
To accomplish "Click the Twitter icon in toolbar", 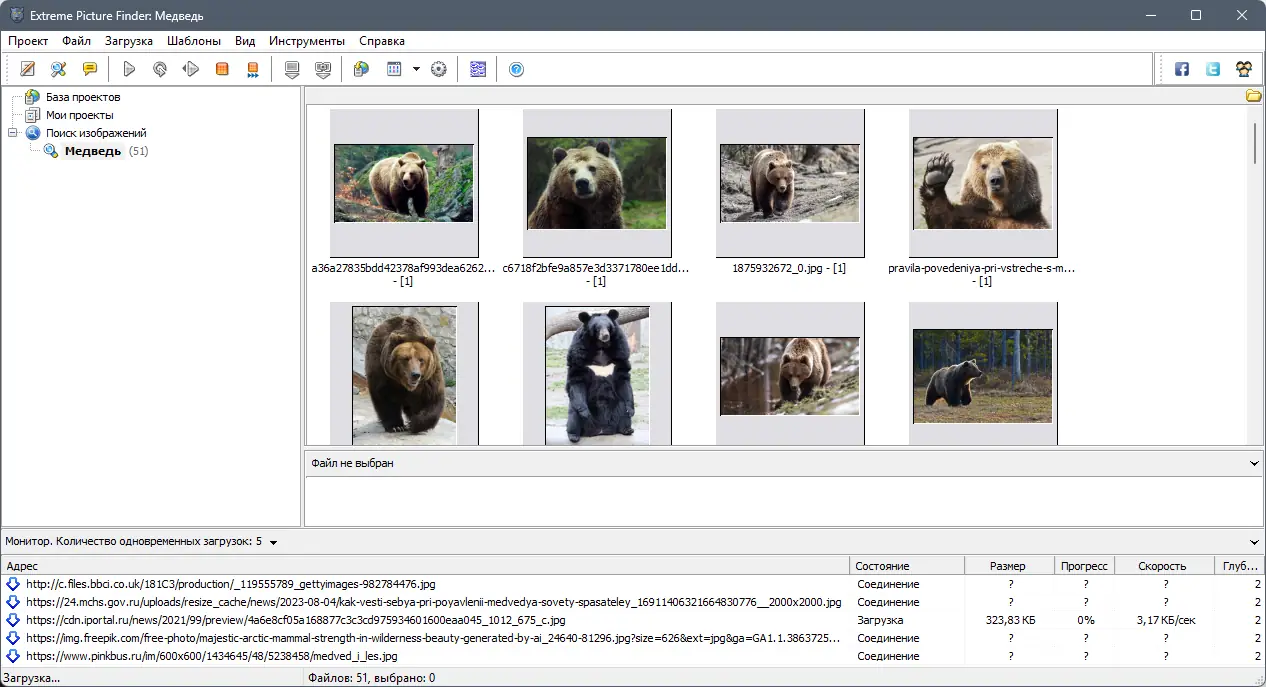I will (x=1212, y=69).
